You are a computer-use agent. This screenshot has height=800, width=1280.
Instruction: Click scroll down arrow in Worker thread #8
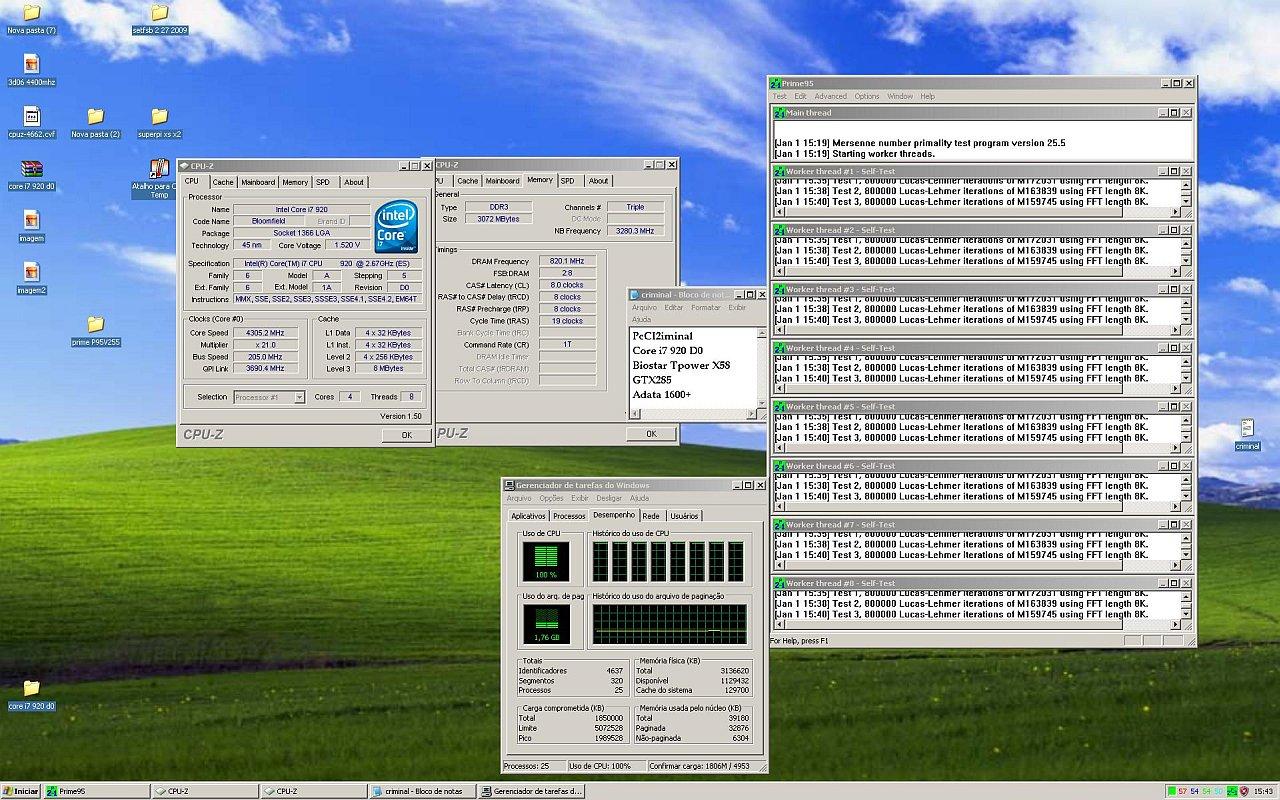pos(1186,615)
